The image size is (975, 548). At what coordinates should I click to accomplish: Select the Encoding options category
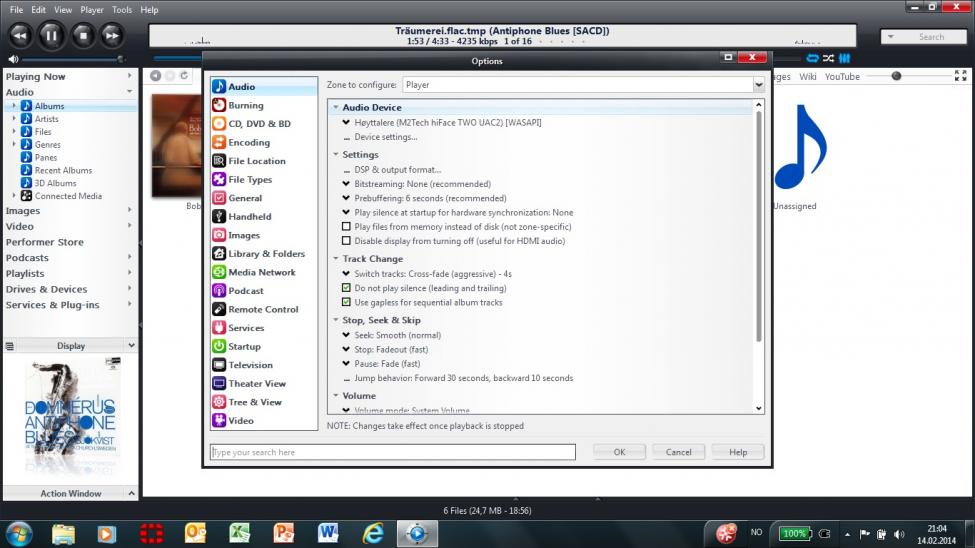[x=248, y=142]
